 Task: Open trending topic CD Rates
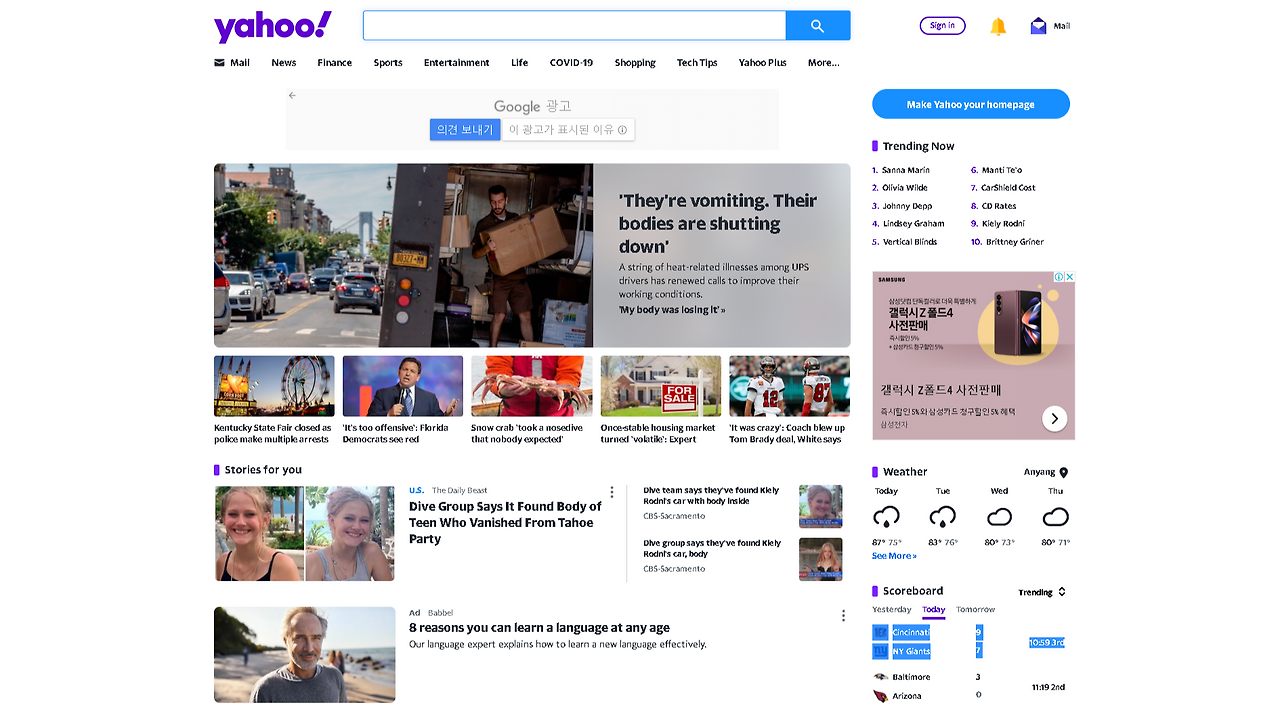coord(1000,206)
